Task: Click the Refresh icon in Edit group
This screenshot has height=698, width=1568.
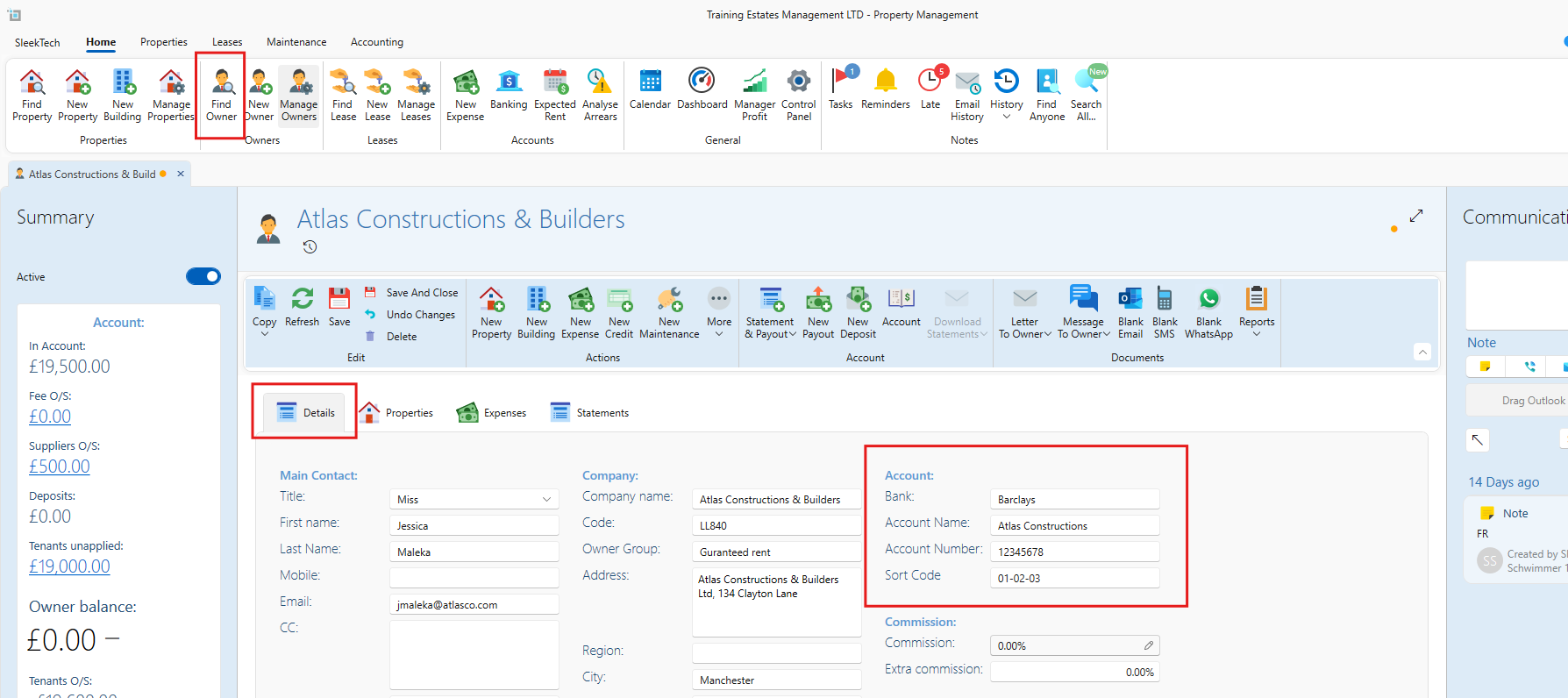Action: (x=303, y=307)
